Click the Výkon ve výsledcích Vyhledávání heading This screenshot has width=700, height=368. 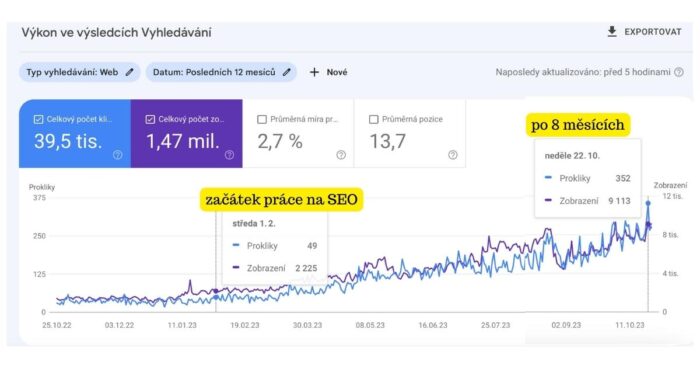(117, 32)
